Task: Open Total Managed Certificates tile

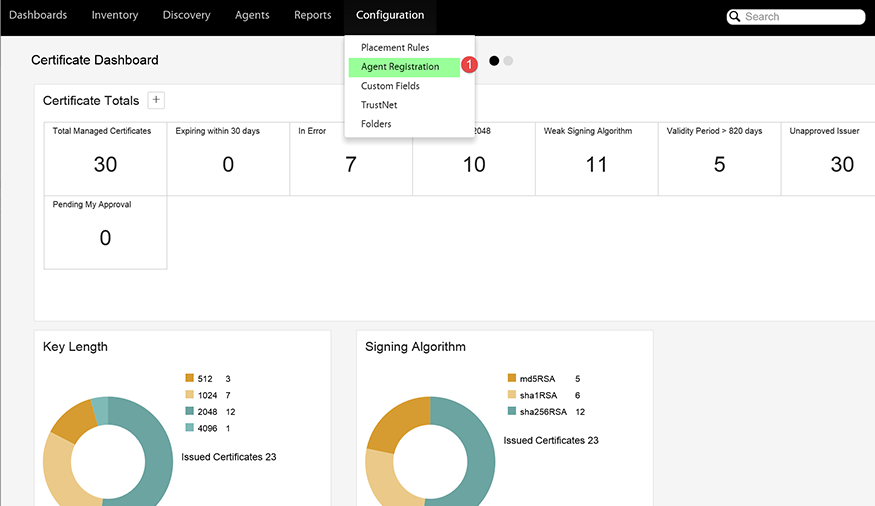Action: point(105,158)
